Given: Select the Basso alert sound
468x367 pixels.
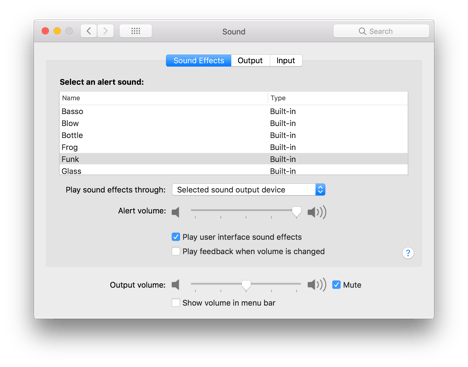Looking at the screenshot, I should coord(234,111).
